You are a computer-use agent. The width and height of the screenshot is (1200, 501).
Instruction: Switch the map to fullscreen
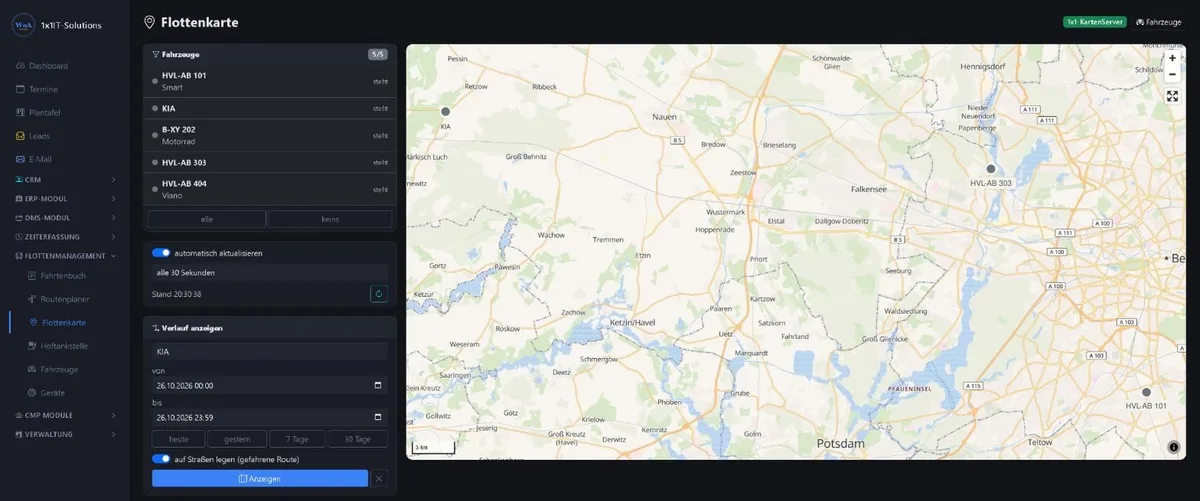click(x=1172, y=96)
